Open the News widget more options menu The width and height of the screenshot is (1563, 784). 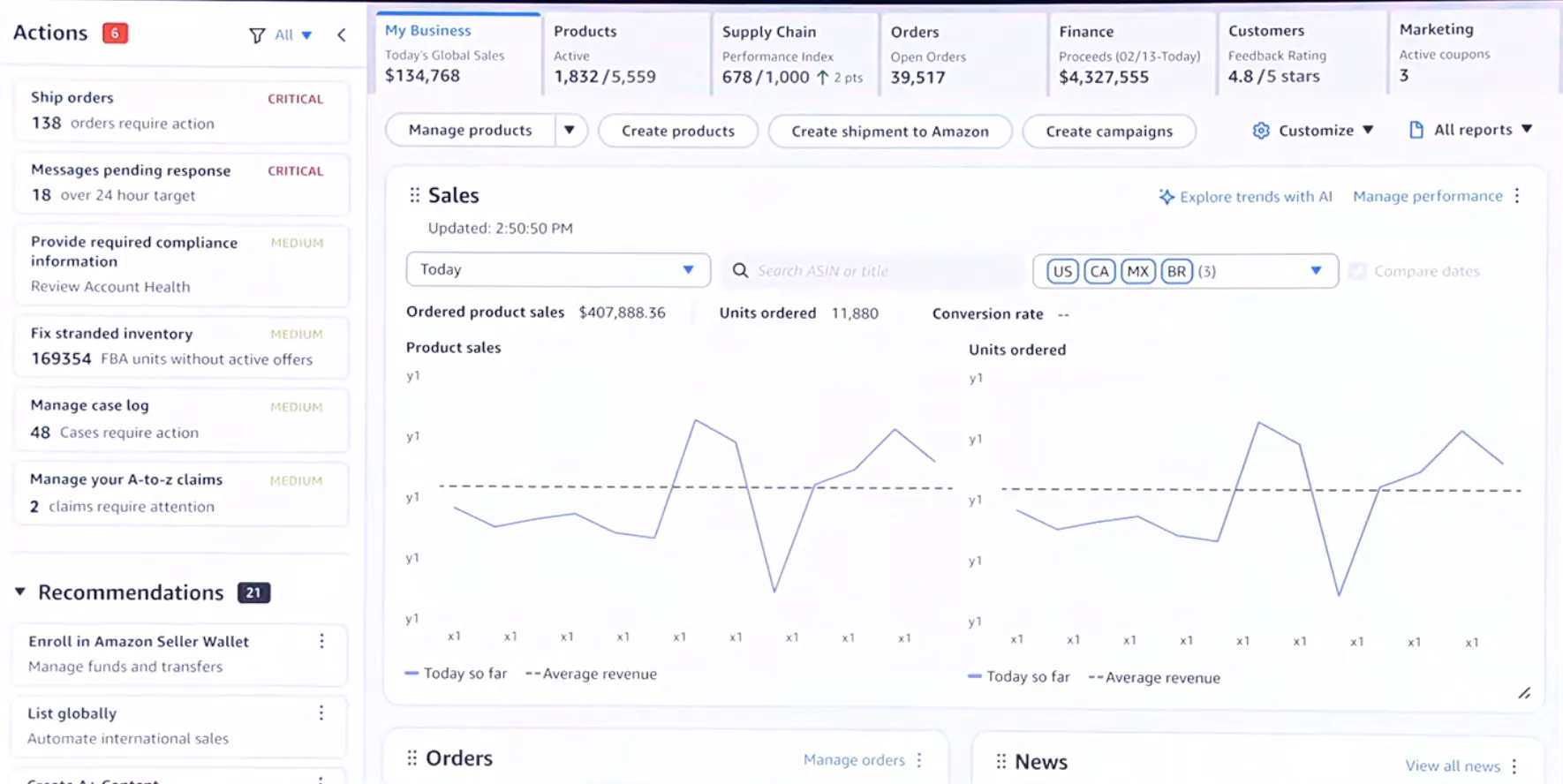(1514, 766)
